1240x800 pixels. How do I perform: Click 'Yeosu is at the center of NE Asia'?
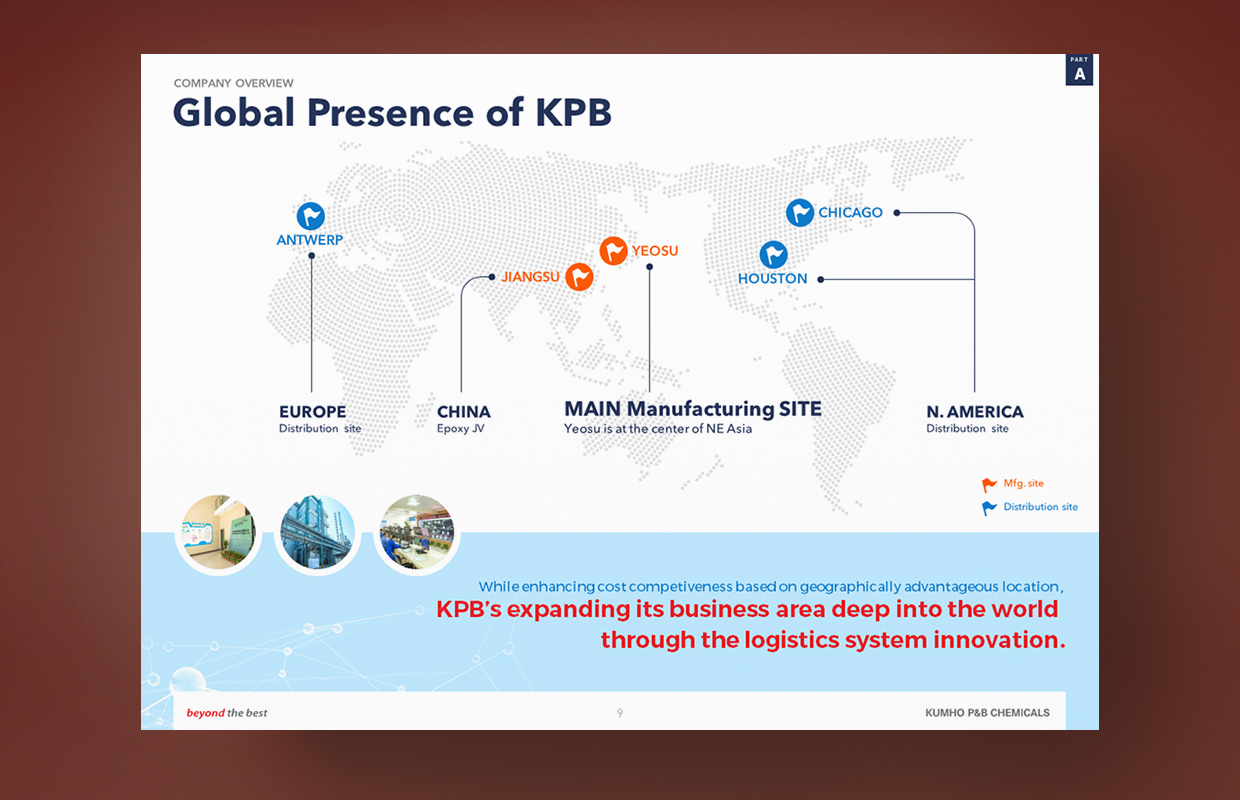[658, 429]
